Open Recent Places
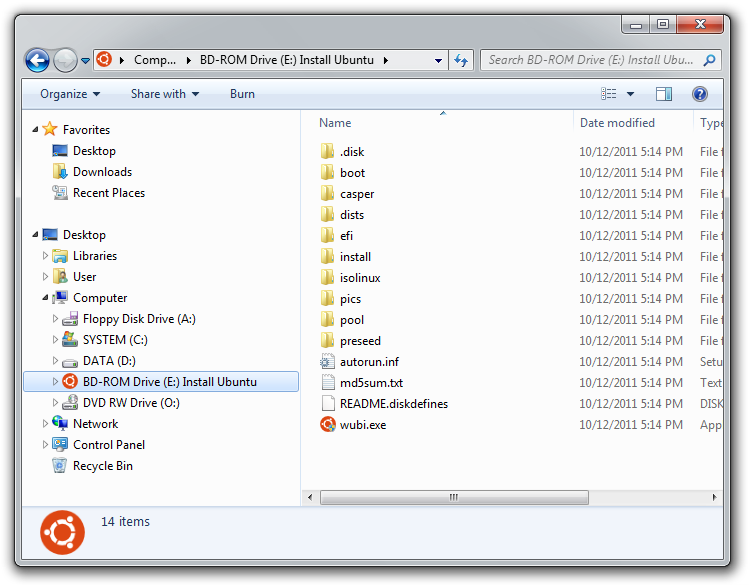749x585 pixels. point(98,193)
